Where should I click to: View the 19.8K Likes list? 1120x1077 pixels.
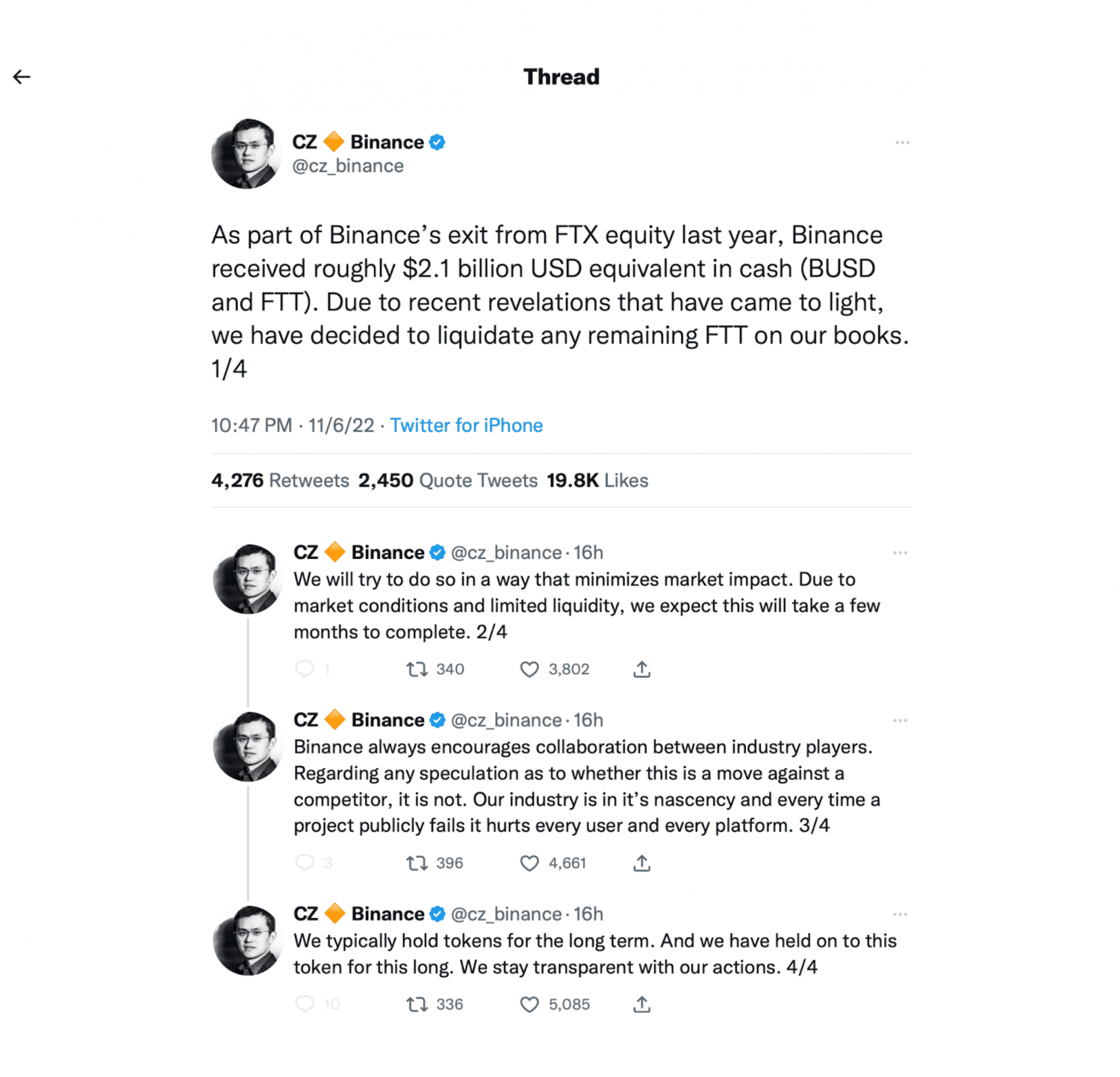coord(596,480)
